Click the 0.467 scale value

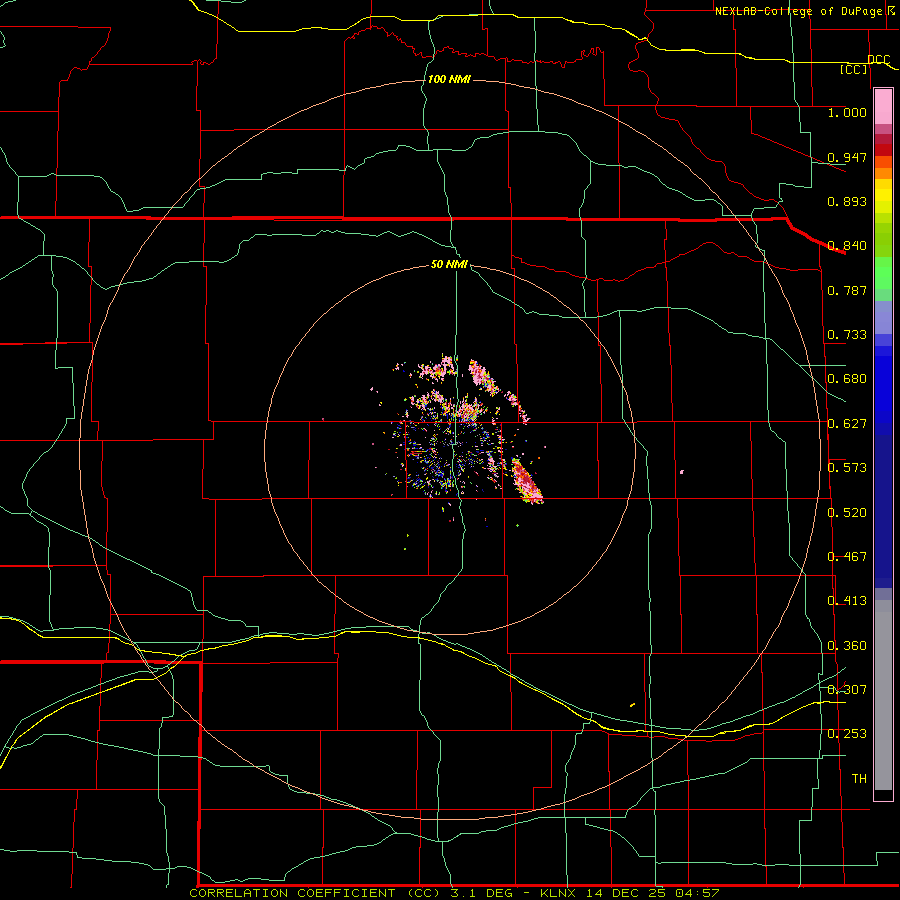(x=847, y=557)
